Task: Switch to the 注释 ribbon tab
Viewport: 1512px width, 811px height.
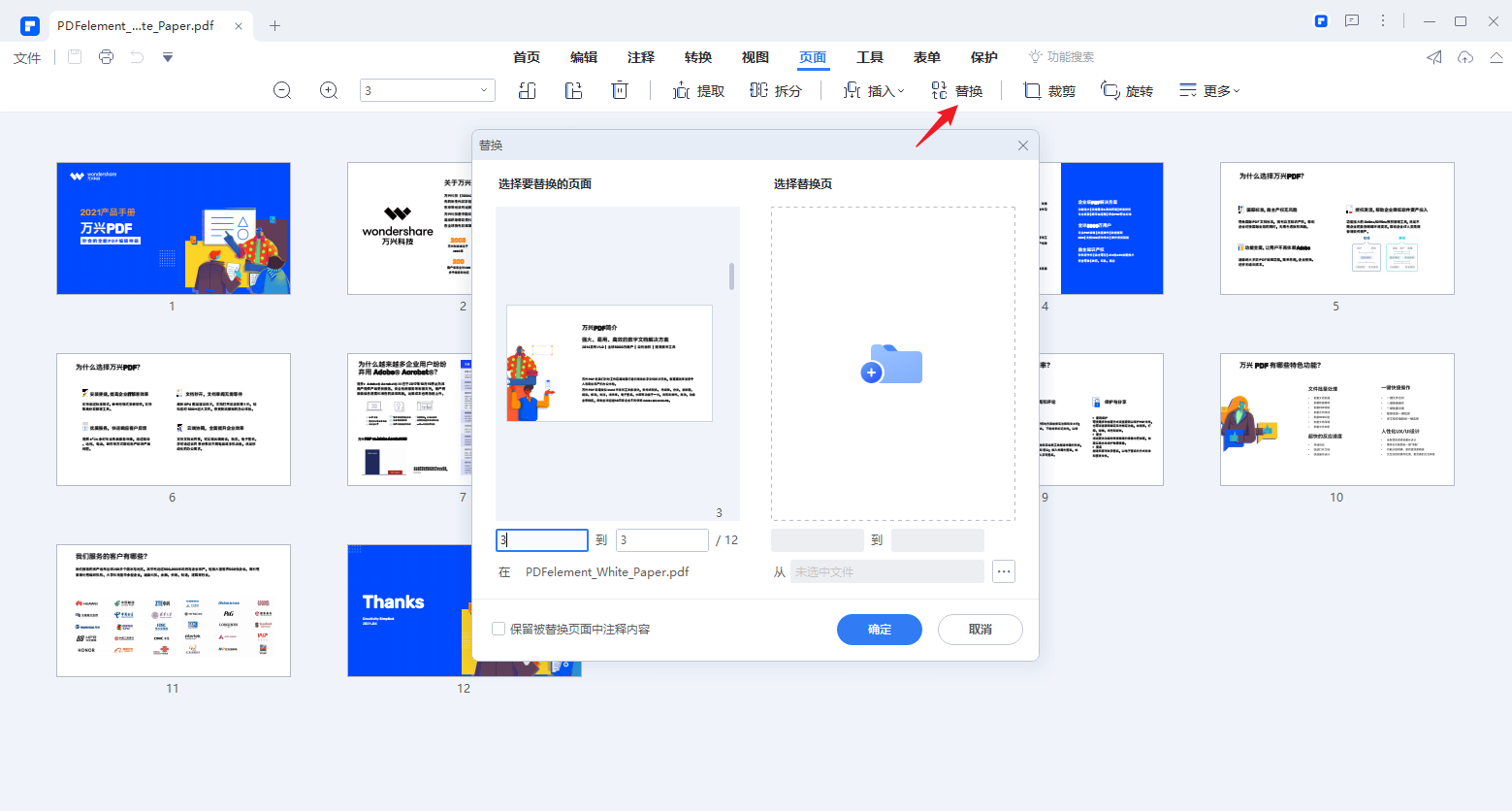Action: point(641,57)
